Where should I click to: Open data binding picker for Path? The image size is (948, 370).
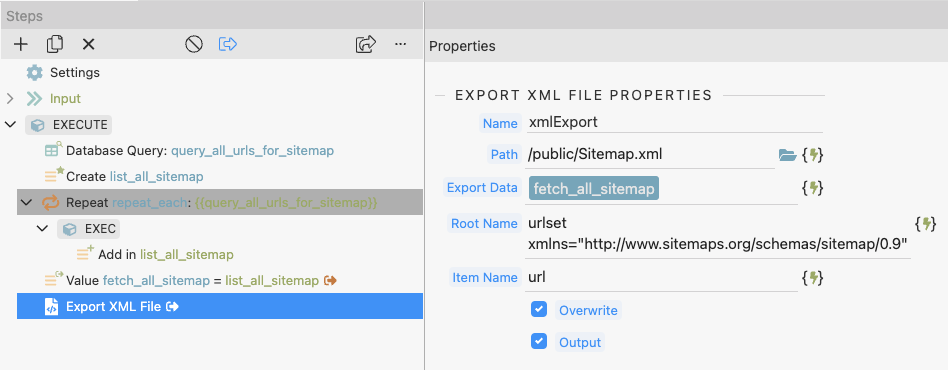pos(813,155)
